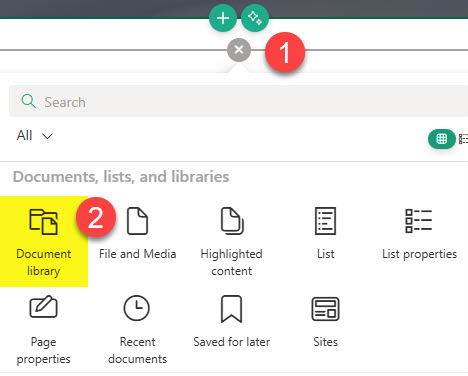Image resolution: width=468 pixels, height=376 pixels.
Task: Click the Documents, lists, and libraries heading
Action: pyautogui.click(x=121, y=176)
